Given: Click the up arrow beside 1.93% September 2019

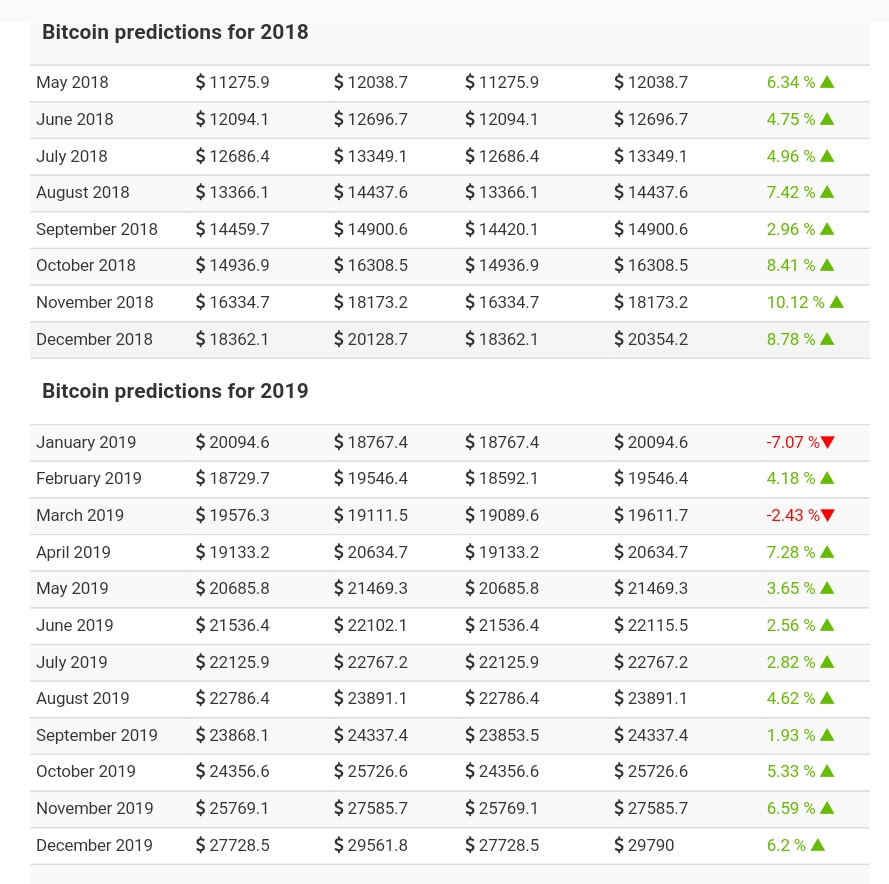Looking at the screenshot, I should (x=827, y=735).
